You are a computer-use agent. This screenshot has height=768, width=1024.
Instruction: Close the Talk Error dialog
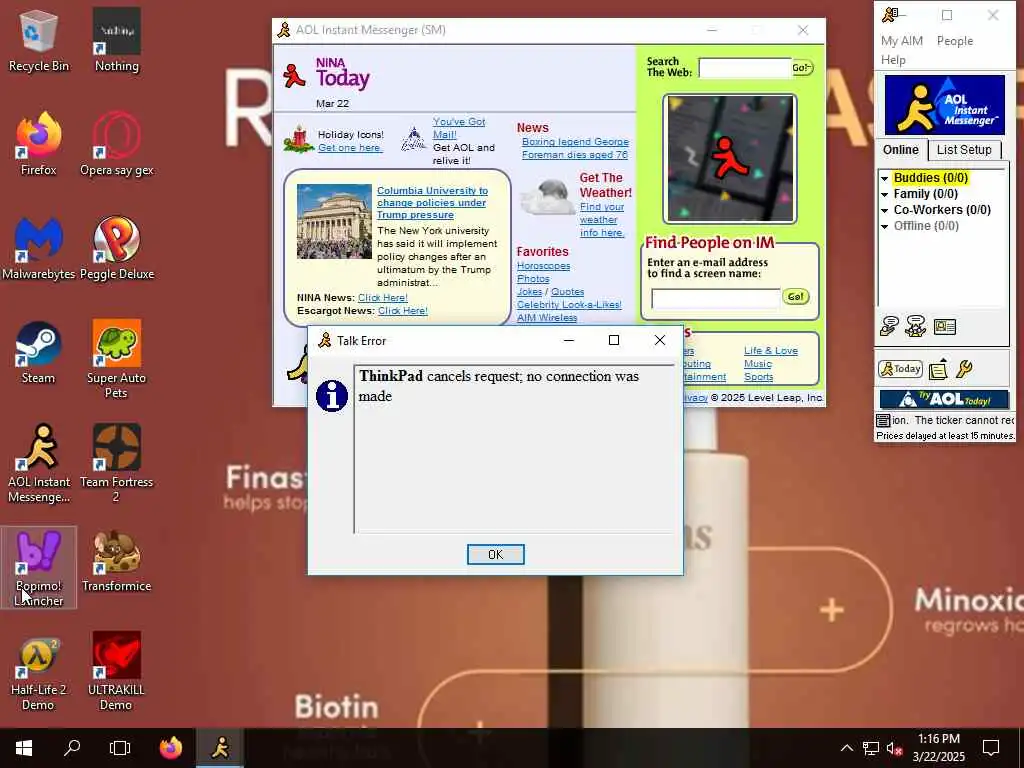(x=660, y=340)
